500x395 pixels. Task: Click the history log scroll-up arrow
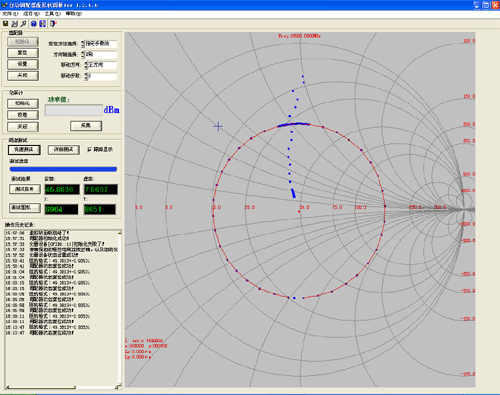pyautogui.click(x=120, y=232)
